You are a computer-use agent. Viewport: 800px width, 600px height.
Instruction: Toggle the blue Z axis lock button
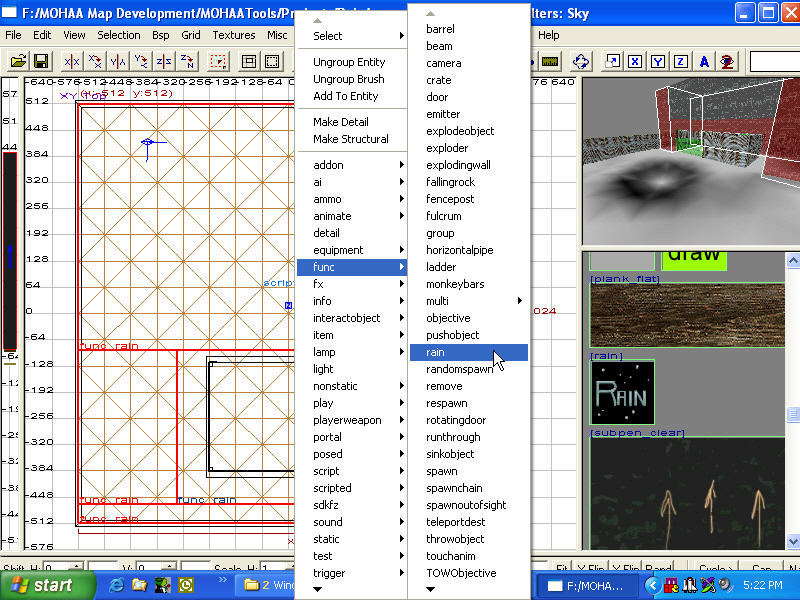pyautogui.click(x=680, y=61)
